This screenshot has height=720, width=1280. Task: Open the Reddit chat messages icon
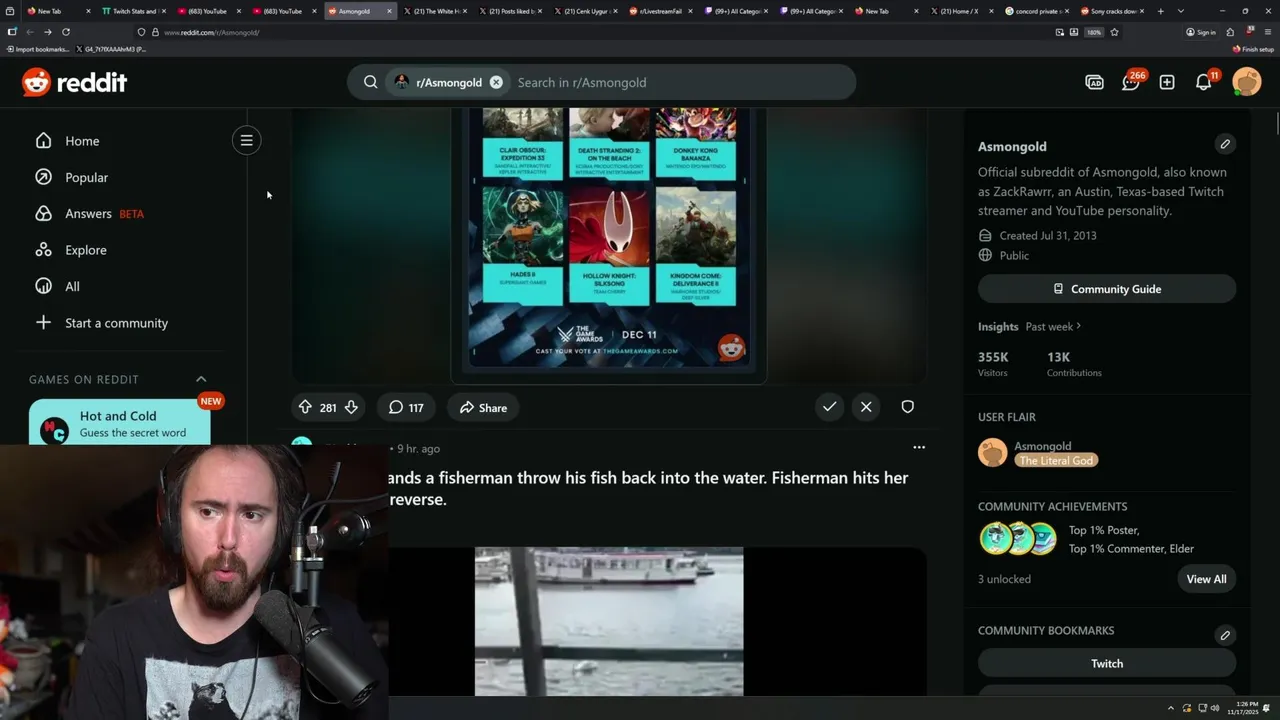click(x=1131, y=82)
